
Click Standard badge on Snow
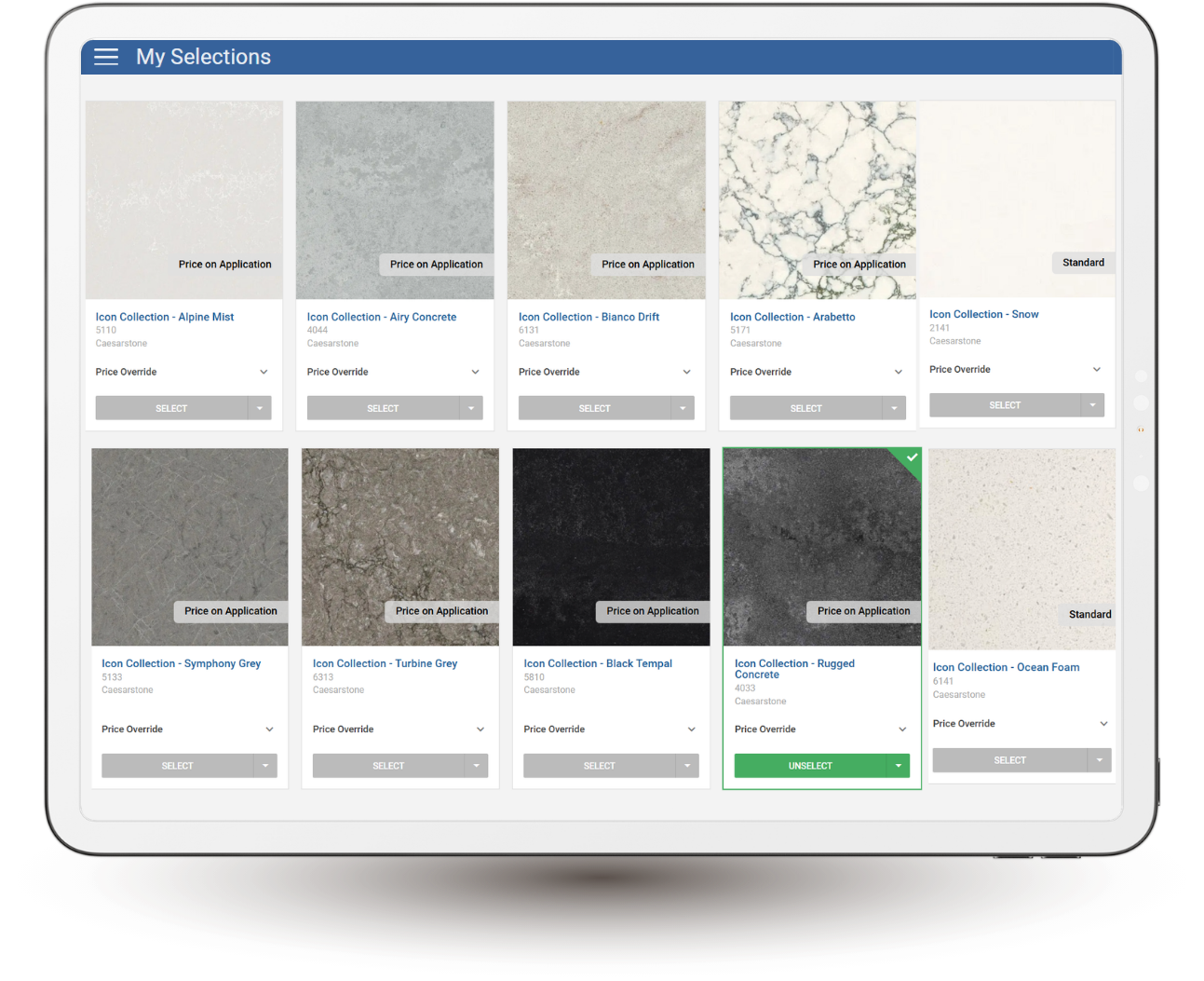click(1083, 263)
